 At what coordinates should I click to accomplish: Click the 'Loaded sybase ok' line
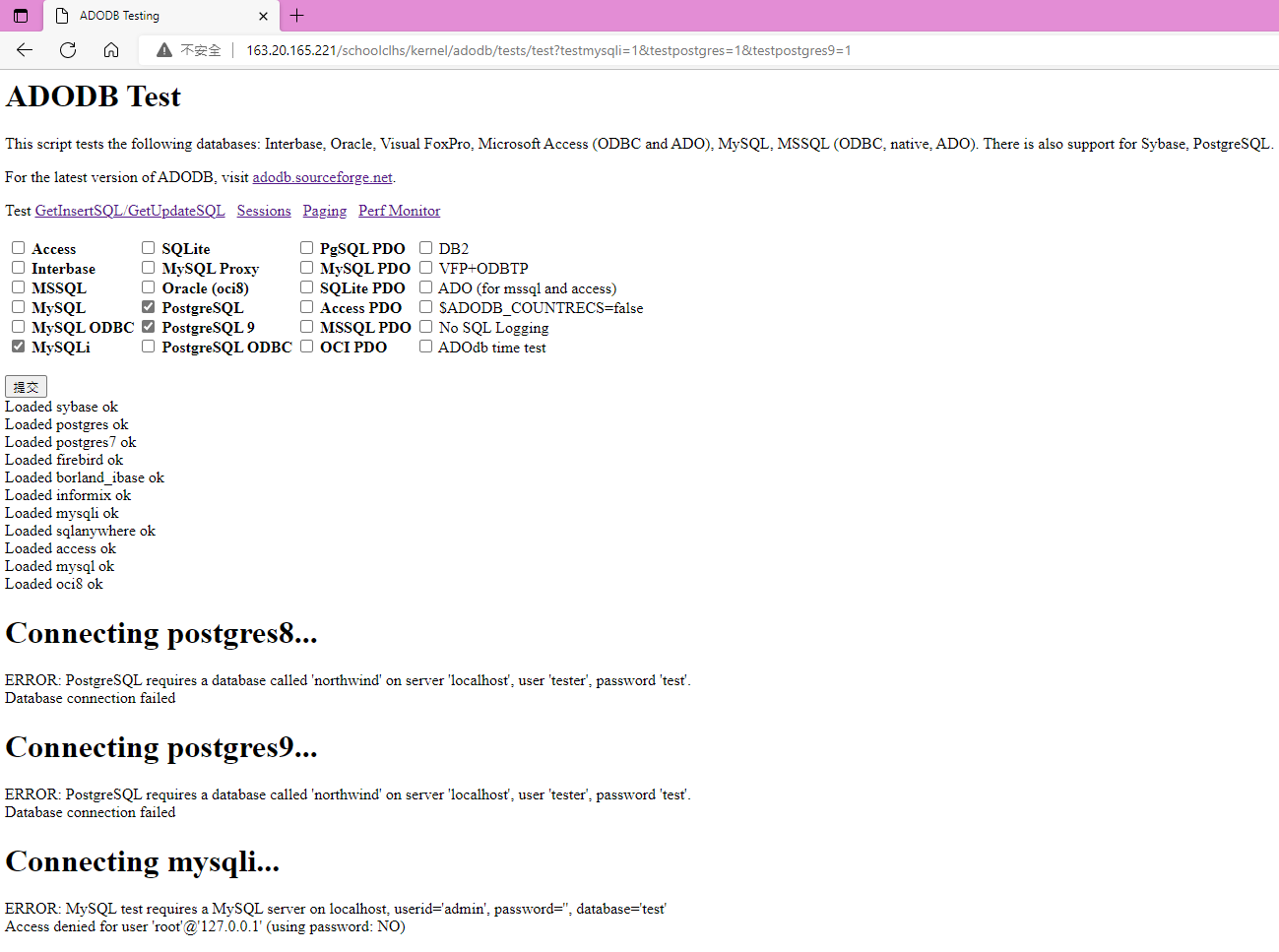61,407
